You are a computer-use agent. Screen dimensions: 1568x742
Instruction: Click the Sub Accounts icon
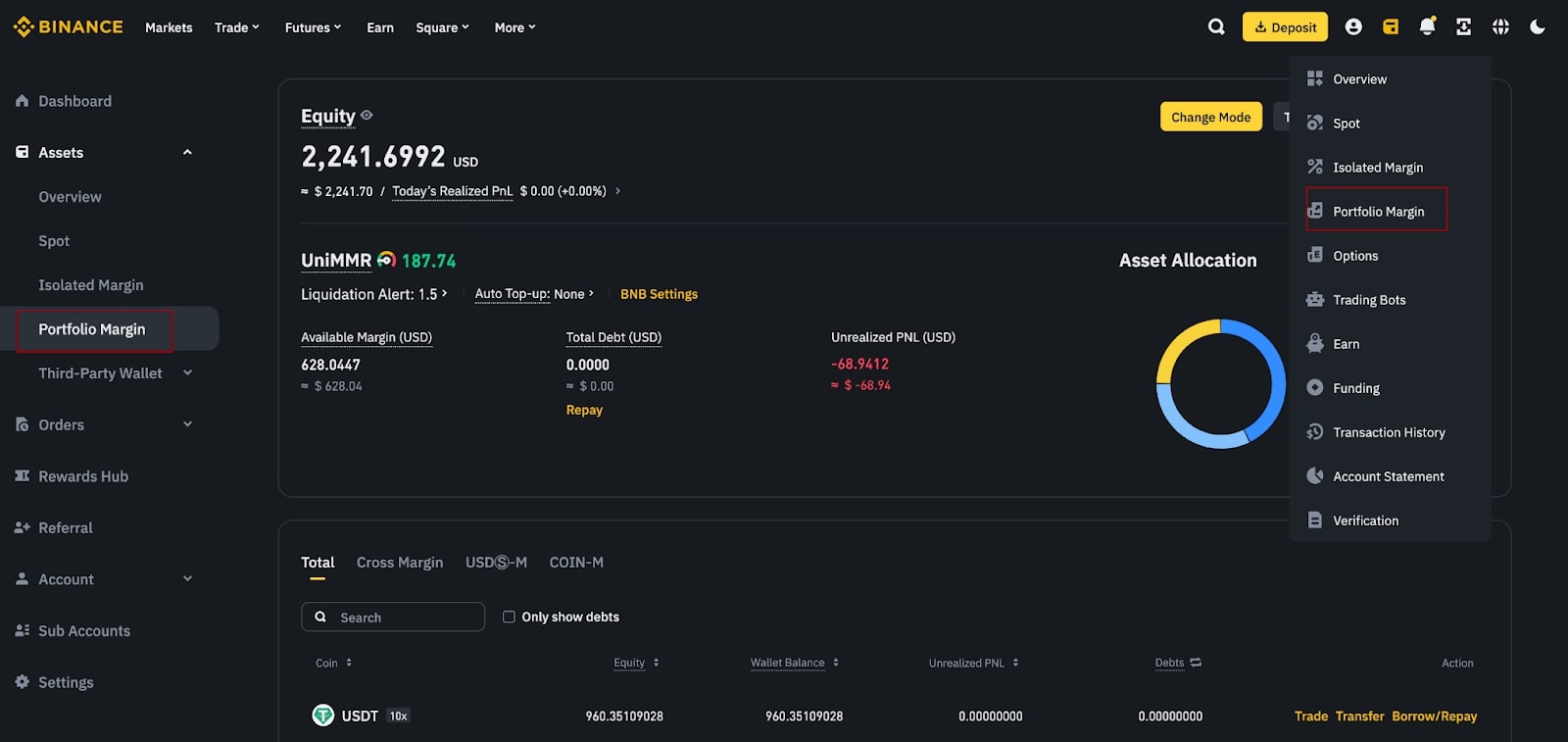[x=22, y=630]
